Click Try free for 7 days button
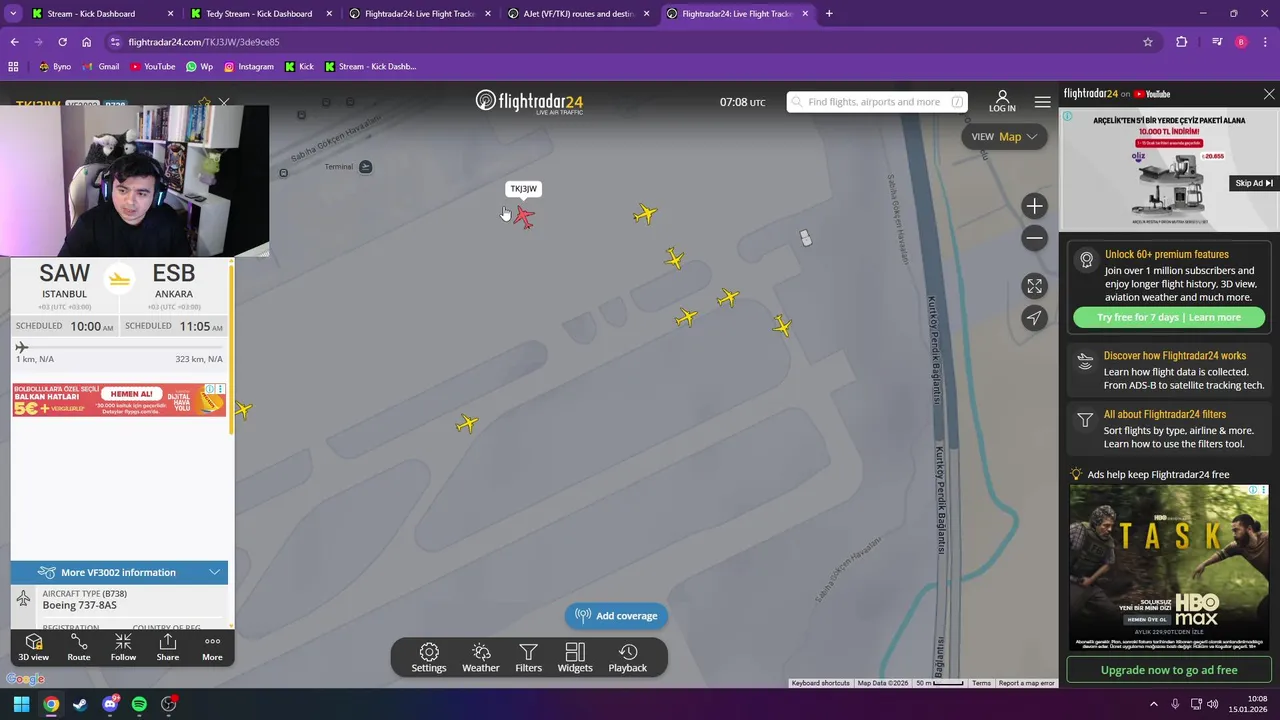Viewport: 1280px width, 720px height. pyautogui.click(x=1169, y=317)
